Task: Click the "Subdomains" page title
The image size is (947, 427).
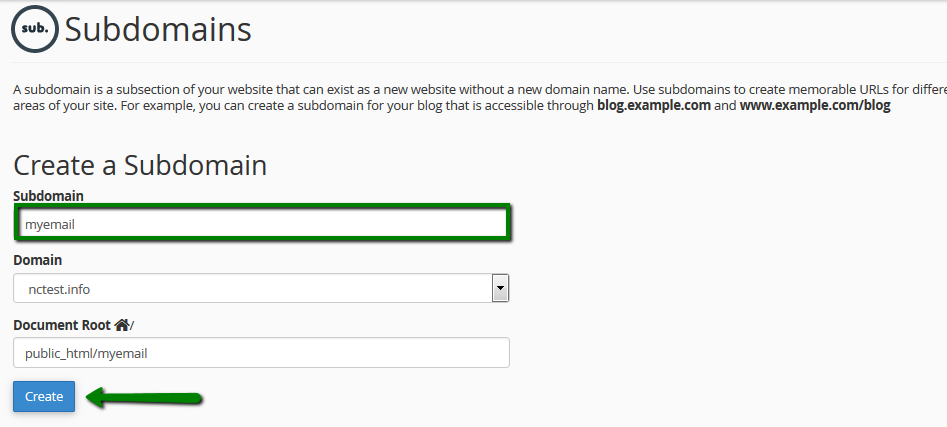Action: click(x=158, y=29)
